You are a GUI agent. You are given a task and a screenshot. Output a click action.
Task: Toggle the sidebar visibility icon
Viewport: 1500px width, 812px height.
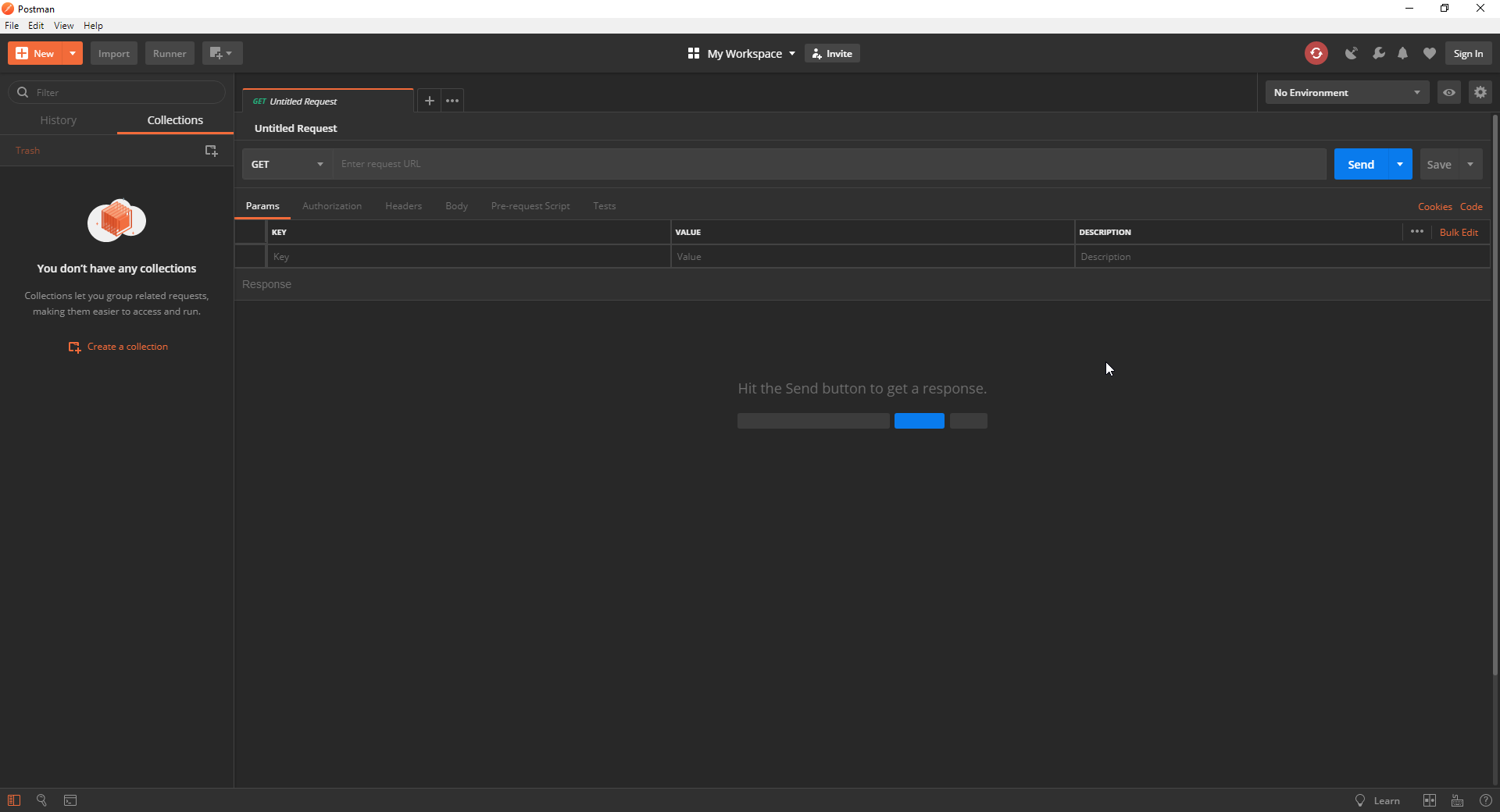[x=14, y=800]
